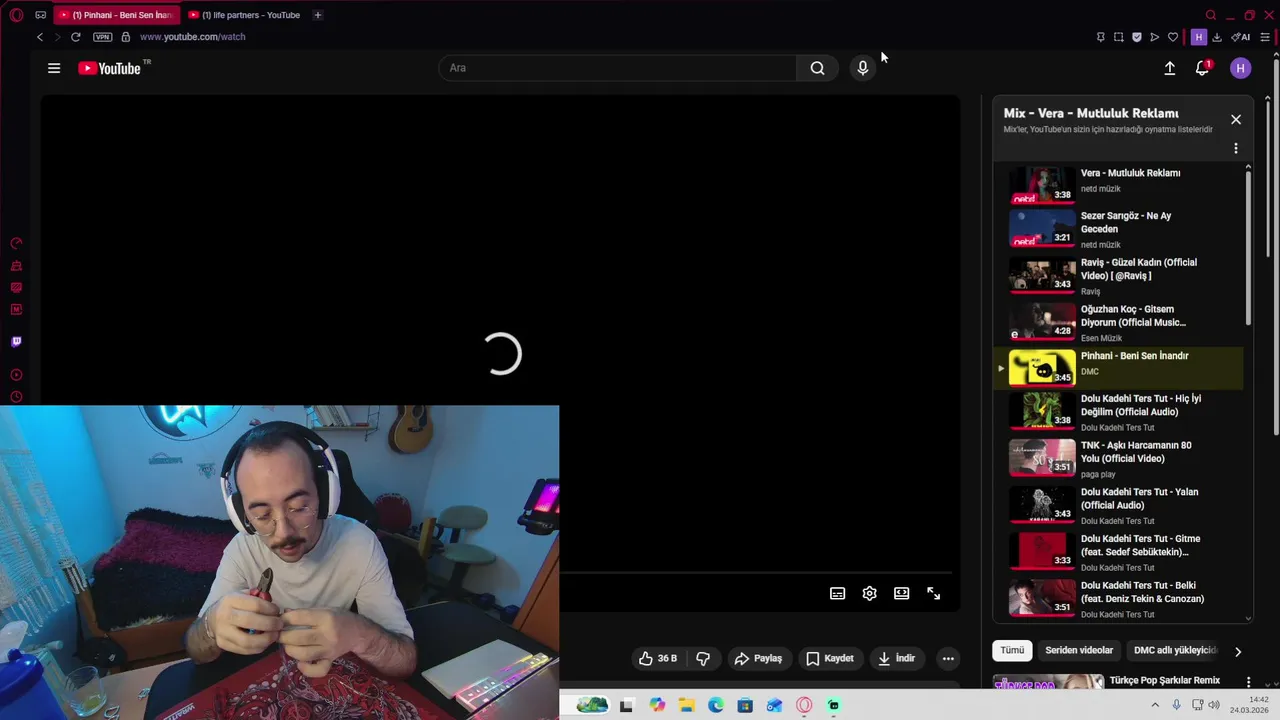The width and height of the screenshot is (1280, 720).
Task: Switch to Pinhani - Beni Sen İnandır tab
Action: [x=116, y=15]
